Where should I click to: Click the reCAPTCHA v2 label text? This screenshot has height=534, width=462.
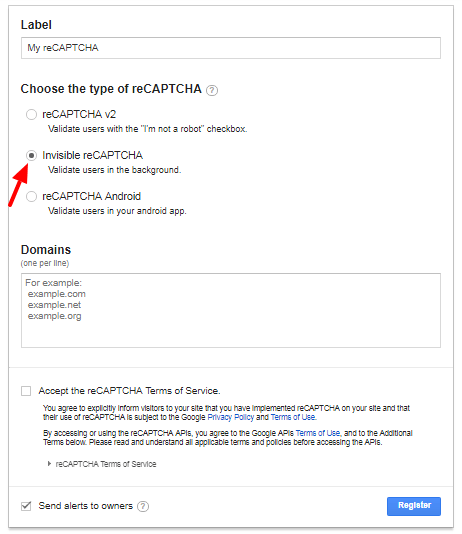click(79, 114)
